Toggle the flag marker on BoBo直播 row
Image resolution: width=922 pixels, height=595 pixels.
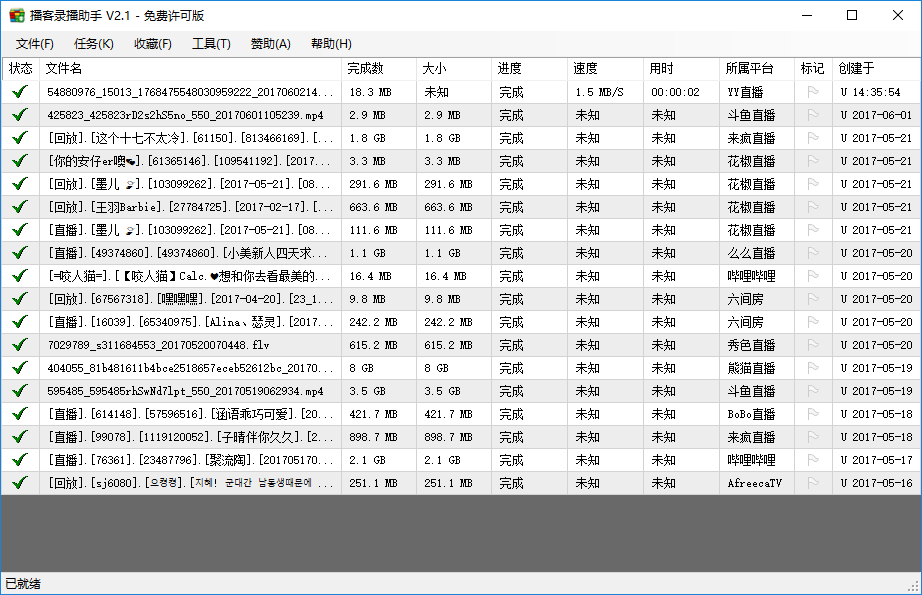[x=813, y=414]
